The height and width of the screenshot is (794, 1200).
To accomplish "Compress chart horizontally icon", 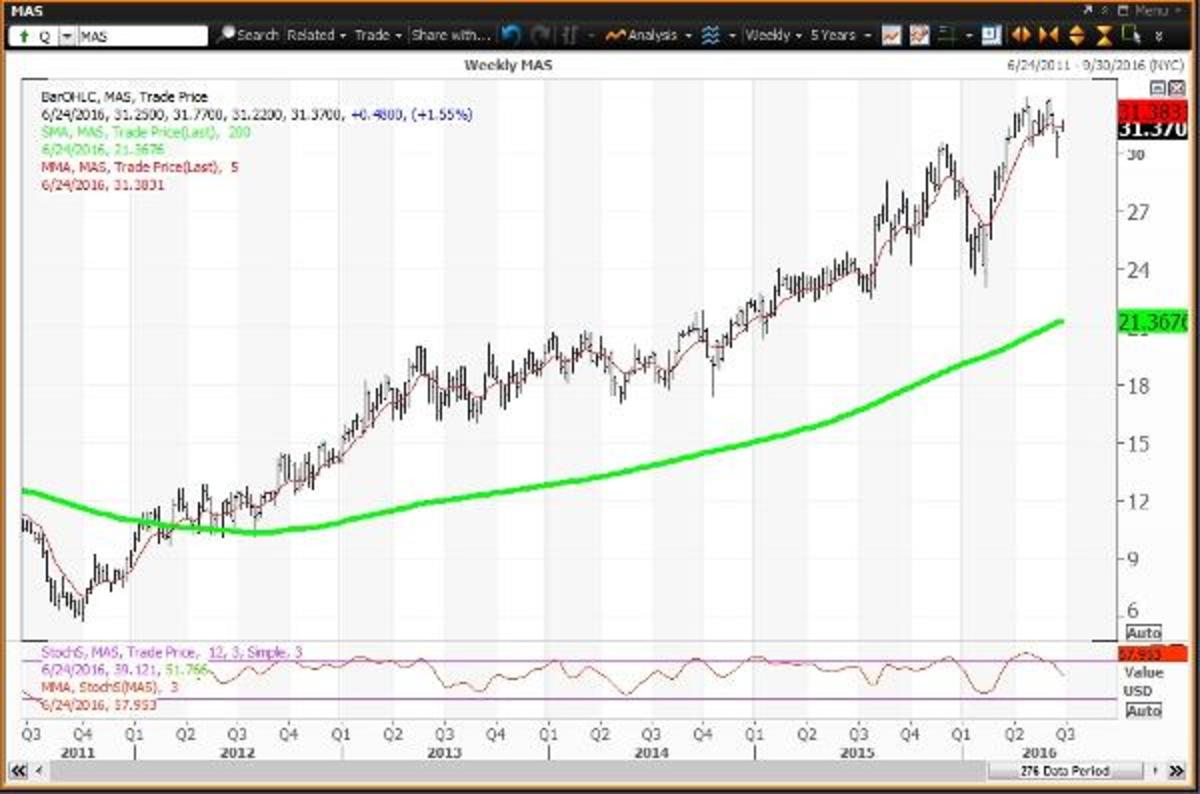I will click(1049, 35).
